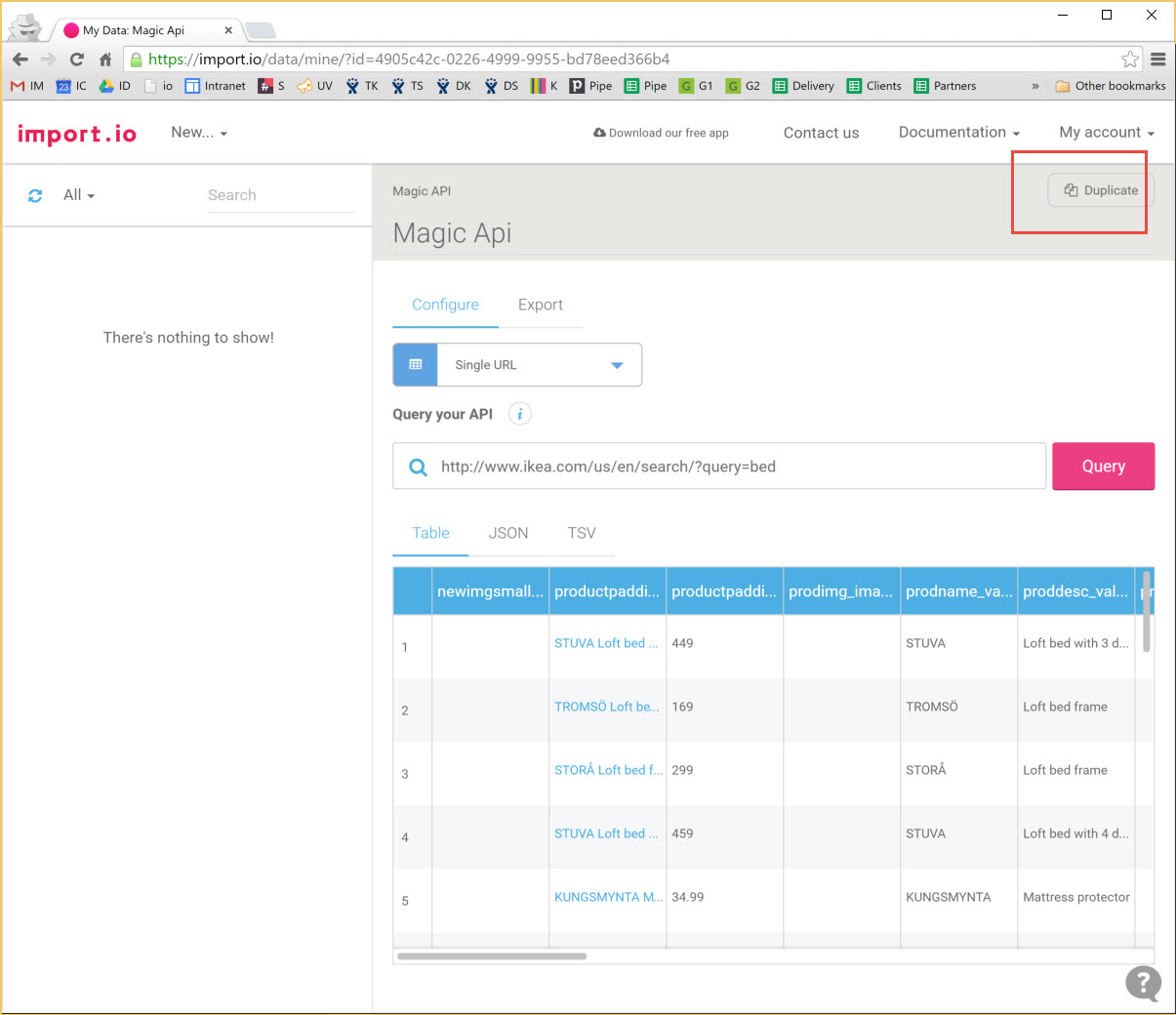The width and height of the screenshot is (1176, 1015).
Task: Open the G1 bookmark
Action: coord(696,86)
